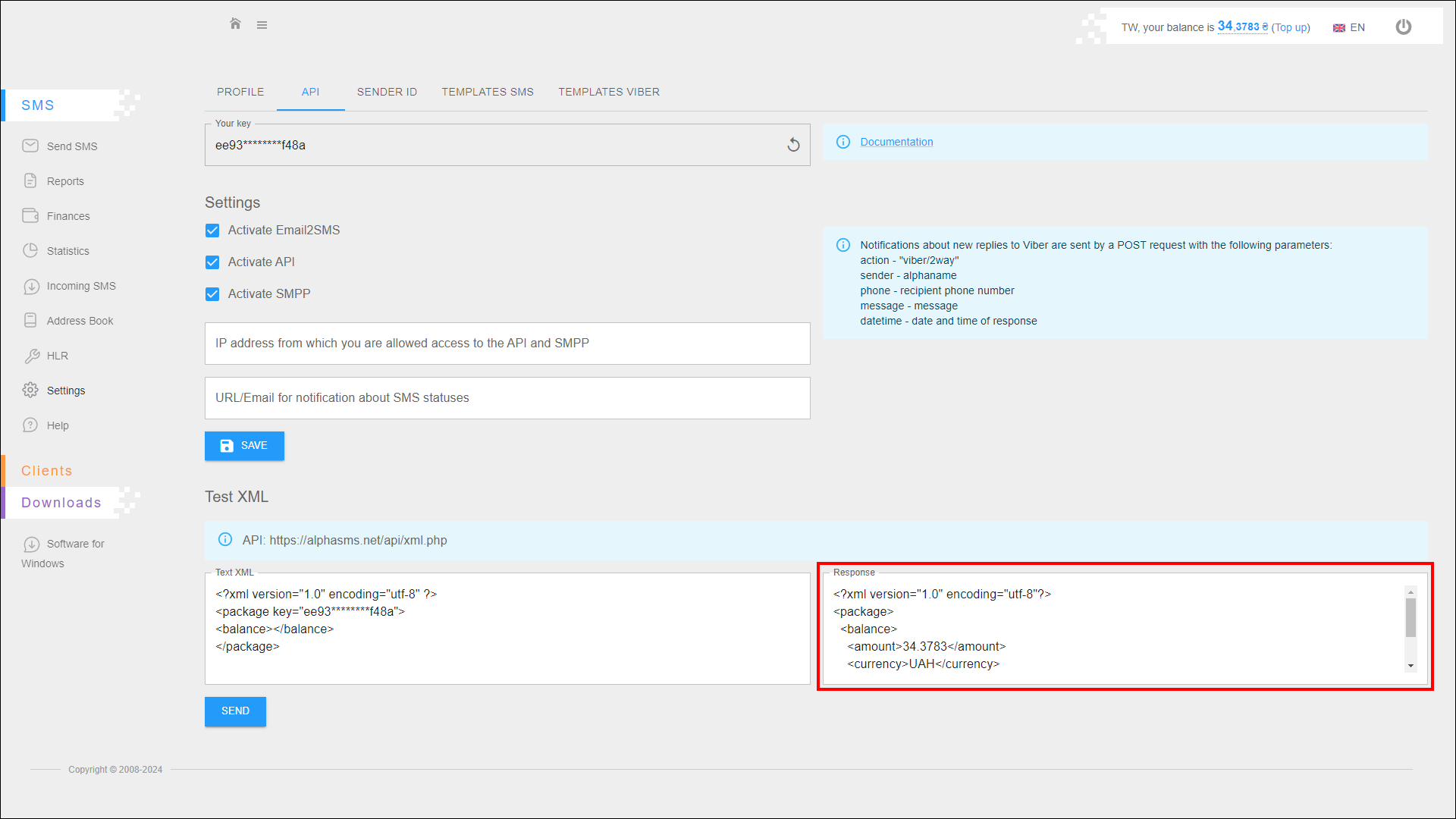Click the power logout icon
The height and width of the screenshot is (819, 1456).
1404,27
